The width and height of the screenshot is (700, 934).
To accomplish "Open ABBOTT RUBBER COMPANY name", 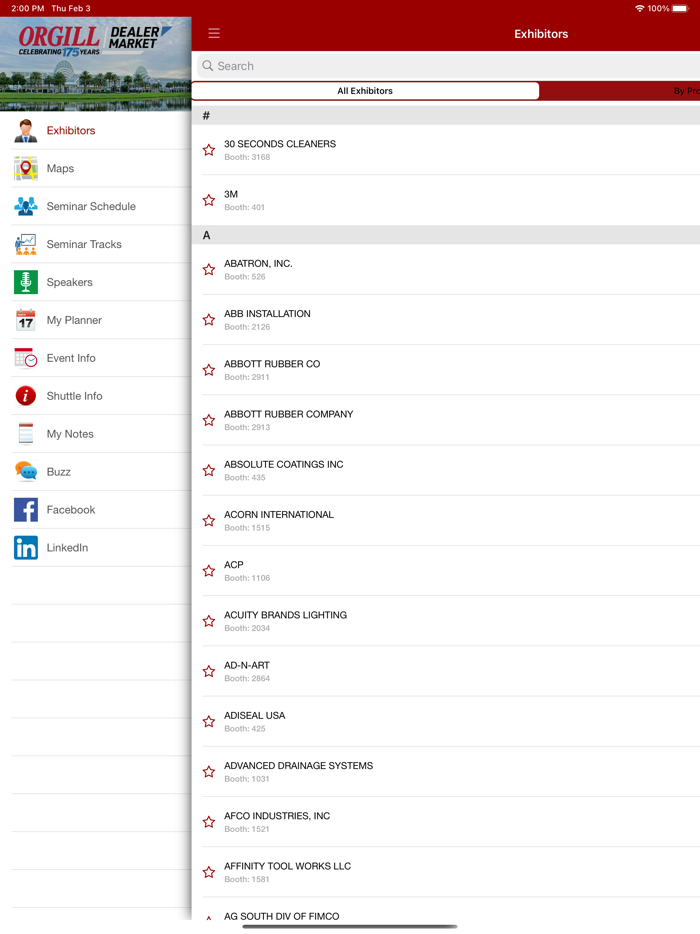I will 288,414.
